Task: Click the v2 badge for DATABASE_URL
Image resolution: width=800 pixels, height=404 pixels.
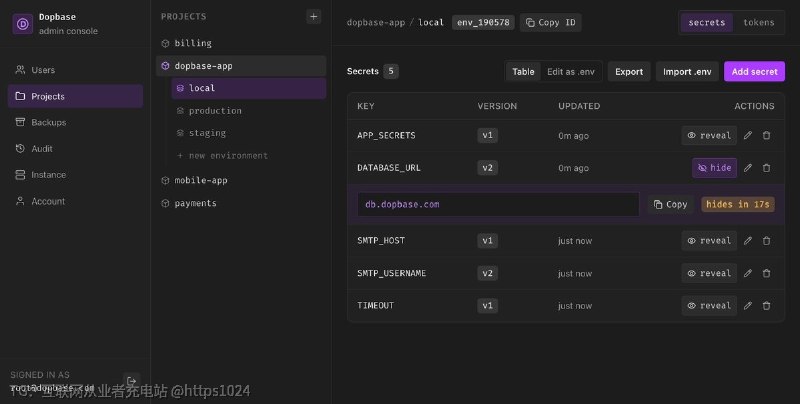Action: click(488, 168)
